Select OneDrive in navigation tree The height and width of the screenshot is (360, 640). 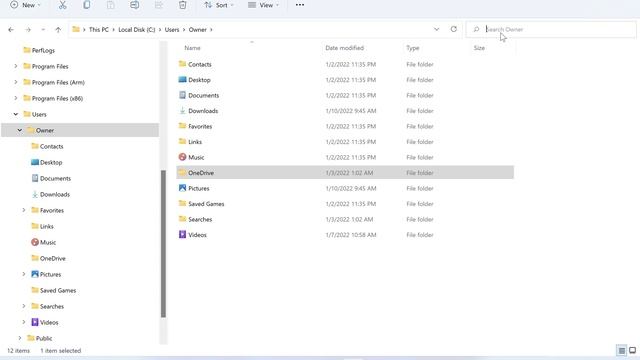click(x=49, y=258)
